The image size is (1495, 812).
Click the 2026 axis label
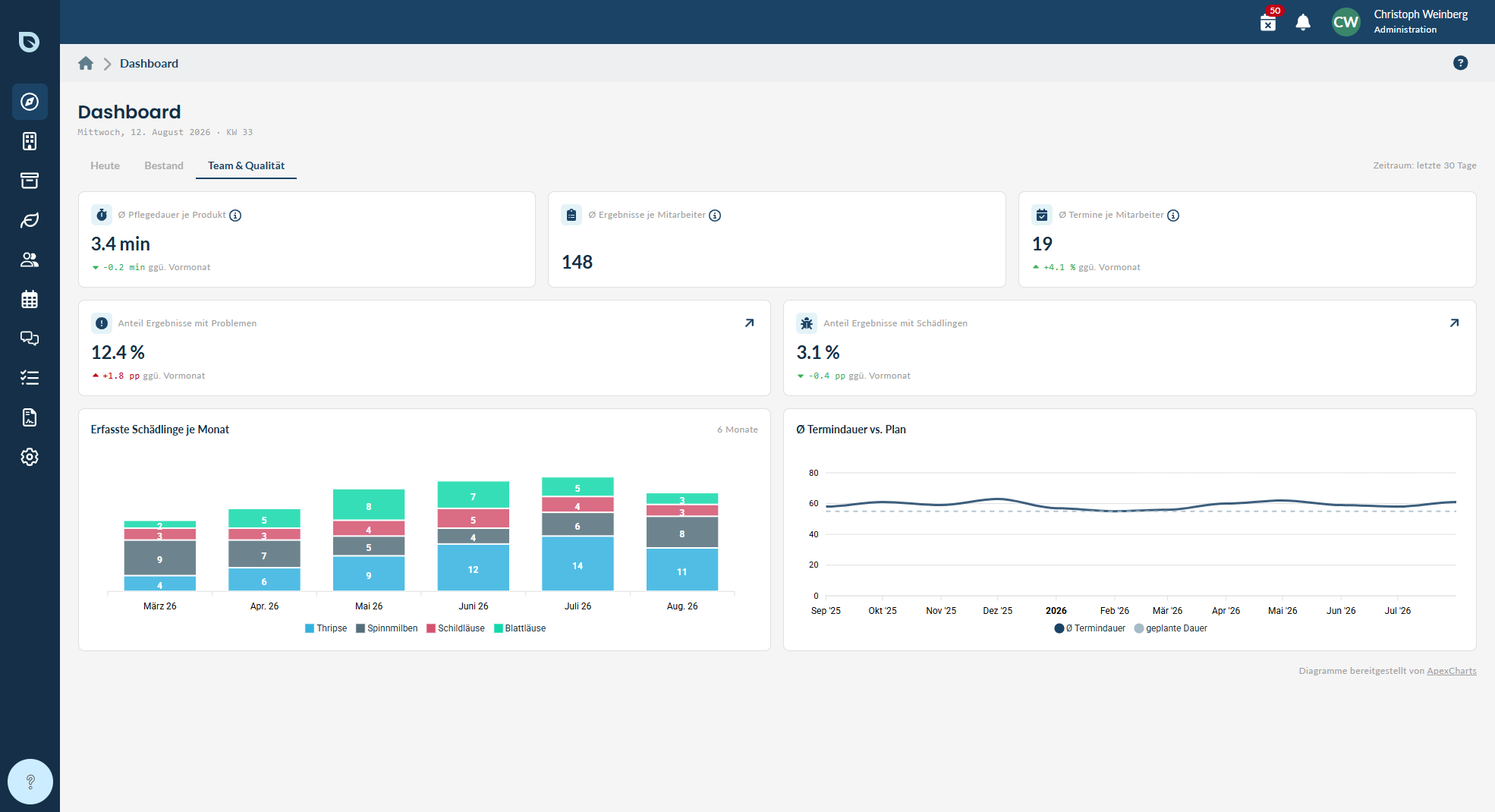[x=1056, y=611]
